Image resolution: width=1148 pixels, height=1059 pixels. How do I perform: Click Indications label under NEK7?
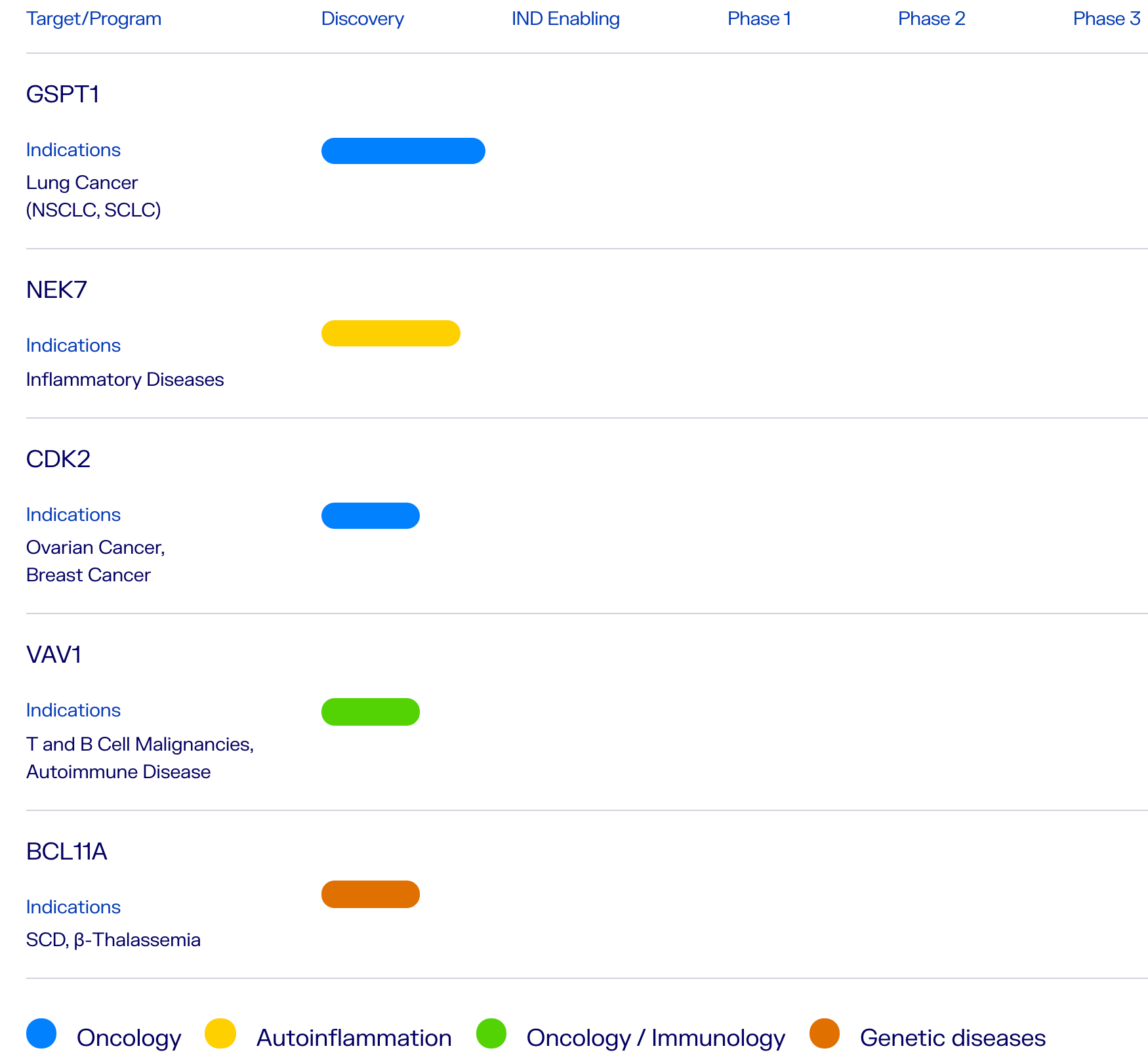click(73, 346)
